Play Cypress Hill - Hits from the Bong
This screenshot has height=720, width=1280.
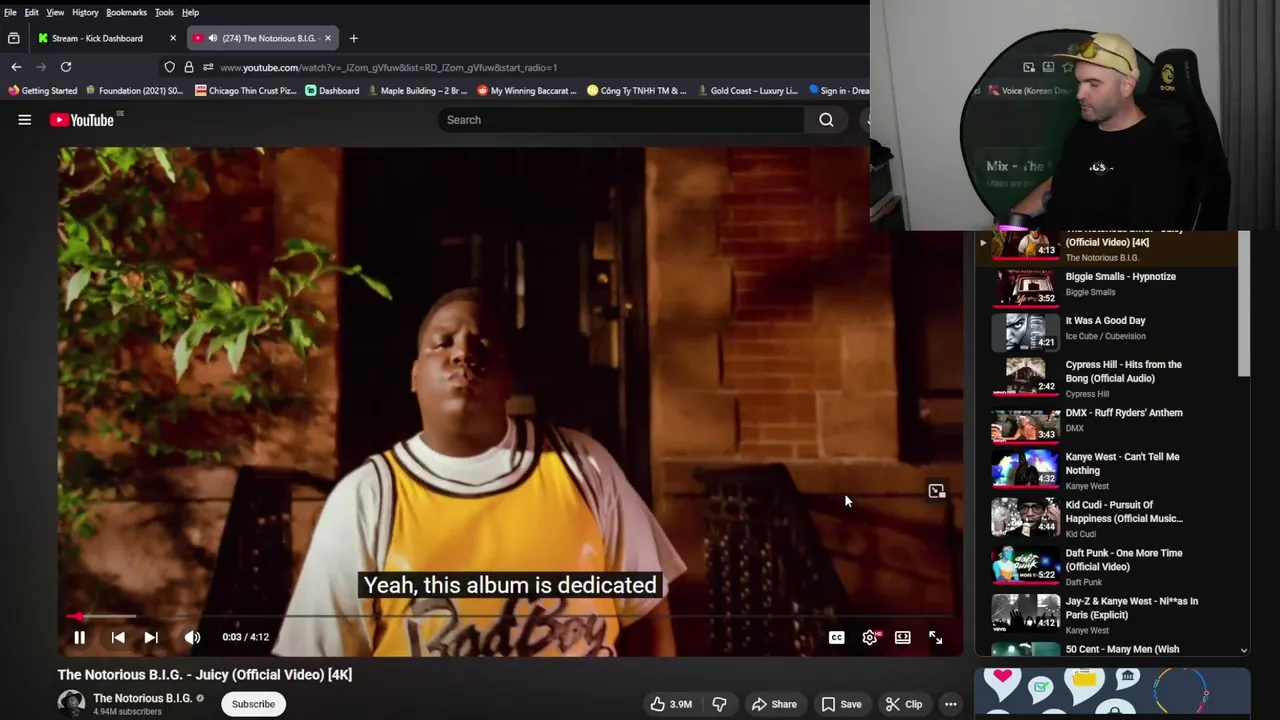pyautogui.click(x=1107, y=378)
